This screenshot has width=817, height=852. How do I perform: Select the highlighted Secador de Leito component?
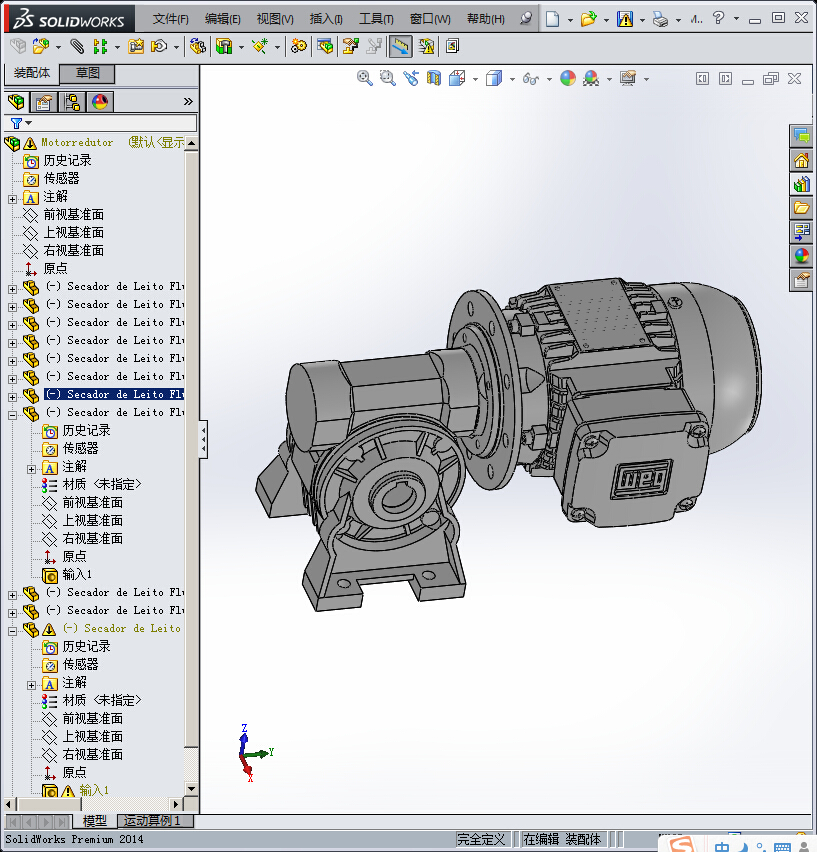(114, 394)
